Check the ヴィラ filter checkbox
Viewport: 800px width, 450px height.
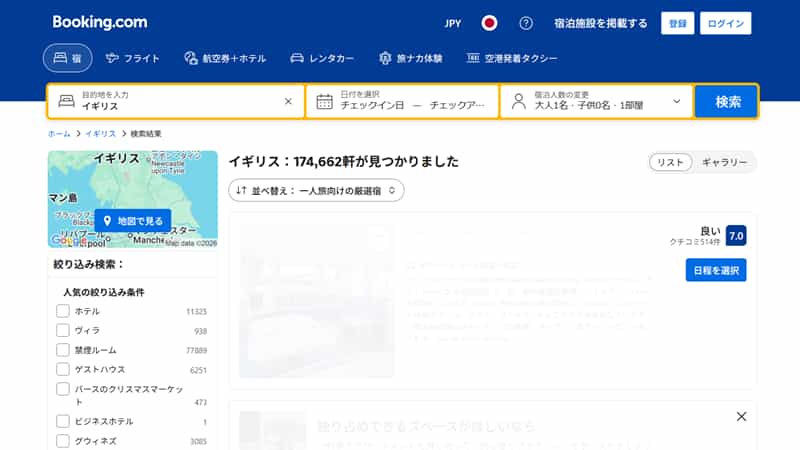tap(63, 330)
